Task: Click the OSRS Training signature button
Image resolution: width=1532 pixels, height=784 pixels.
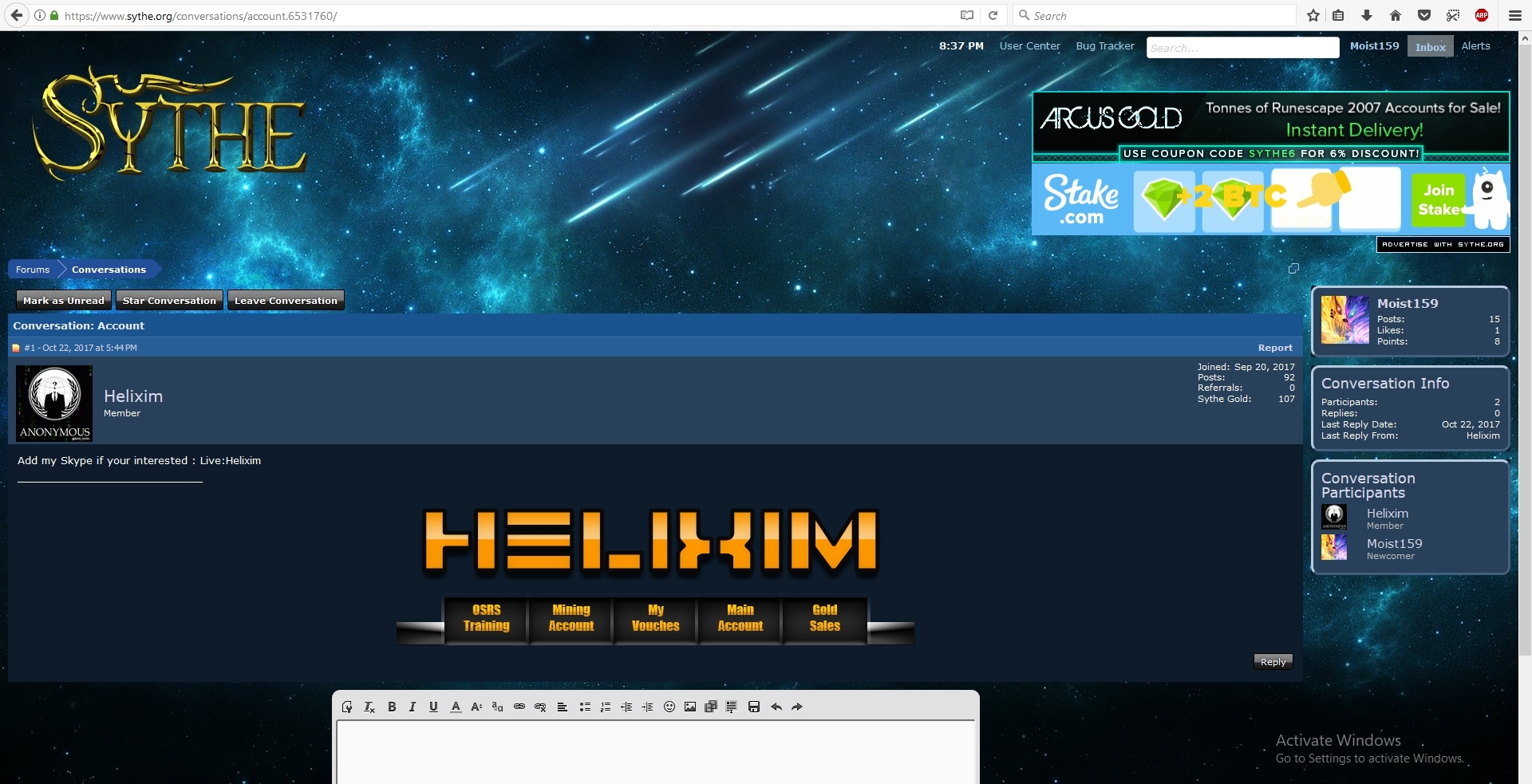Action: (x=486, y=619)
